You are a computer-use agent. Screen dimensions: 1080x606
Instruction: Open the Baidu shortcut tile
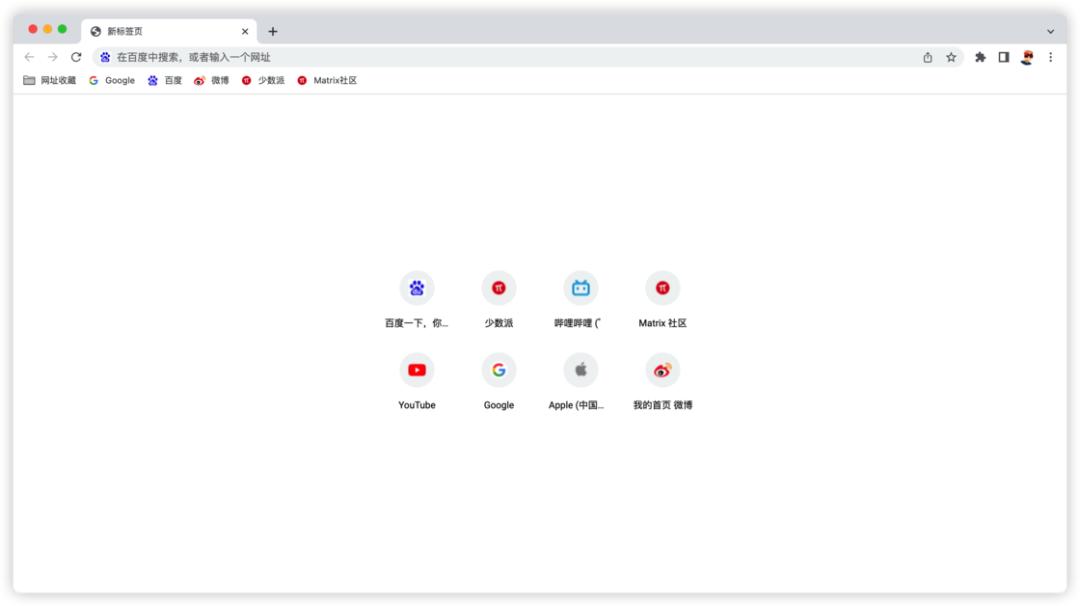coord(417,299)
